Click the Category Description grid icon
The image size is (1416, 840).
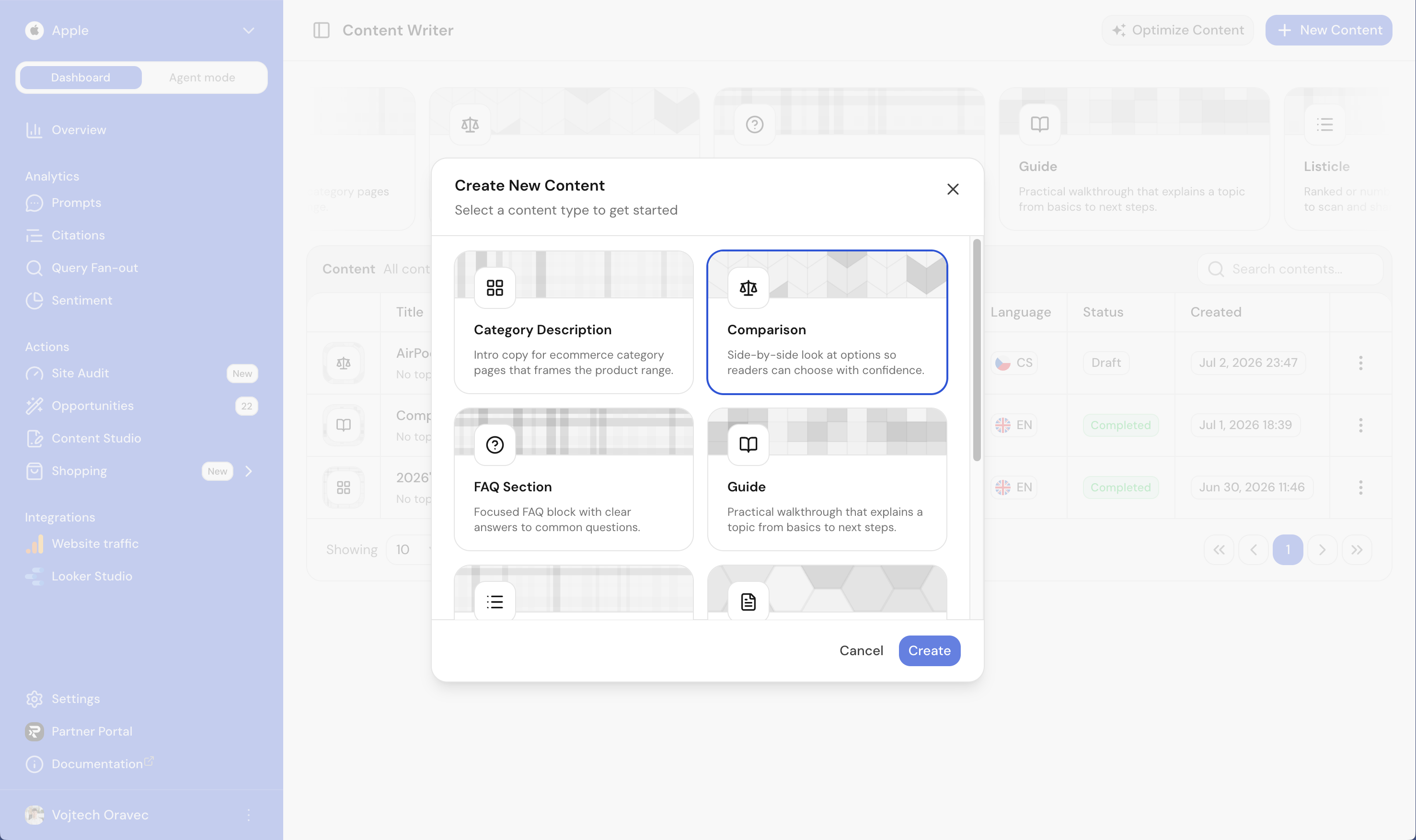(495, 287)
